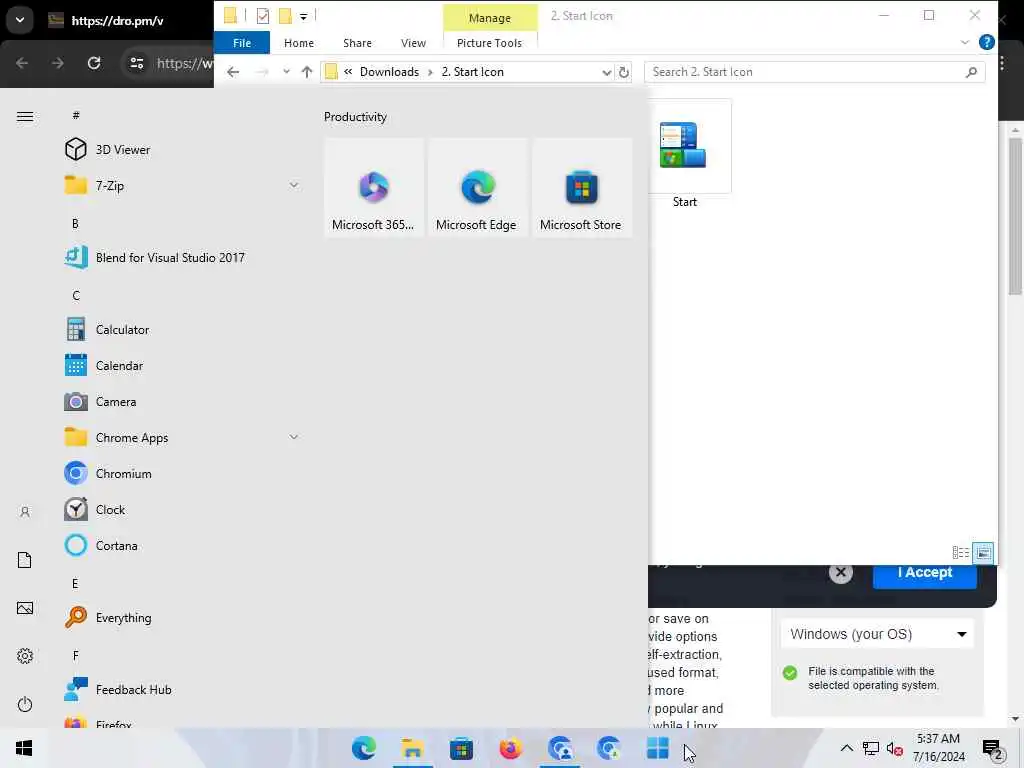Screen dimensions: 1024x768
Task: Open the Quick Access Toolbar customize dropdown
Action: 304,16
